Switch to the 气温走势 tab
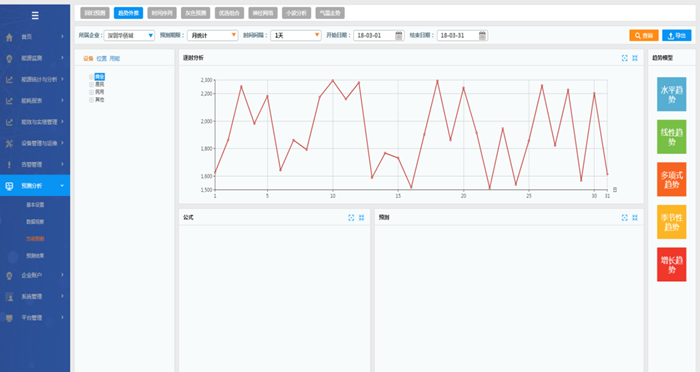This screenshot has width=700, height=372. coord(330,13)
